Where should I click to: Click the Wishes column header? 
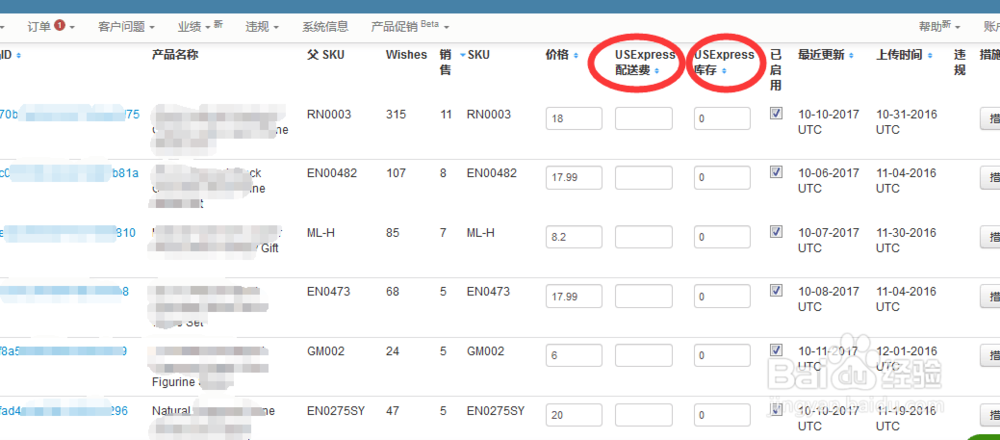pos(406,55)
